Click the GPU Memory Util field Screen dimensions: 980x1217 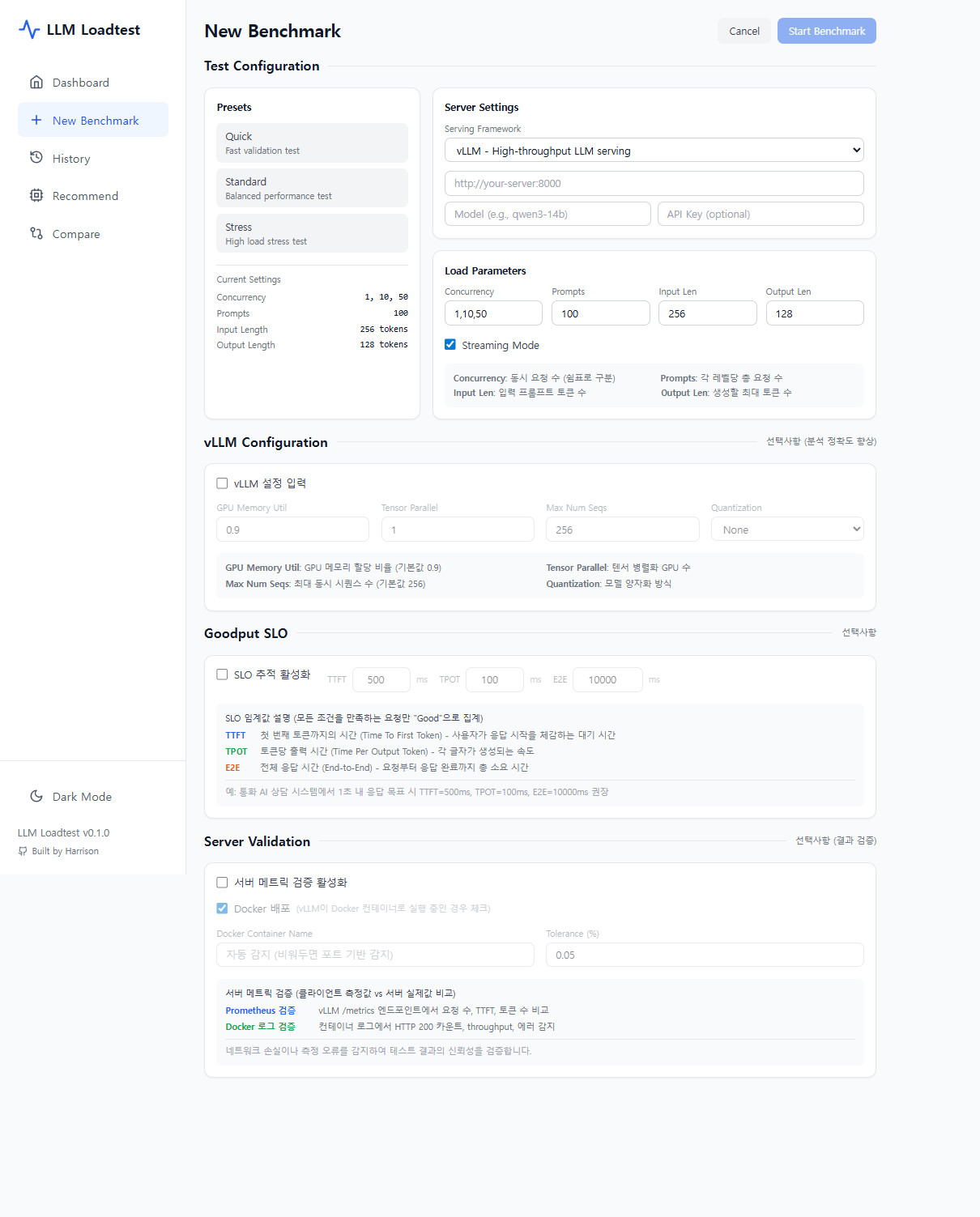point(292,530)
